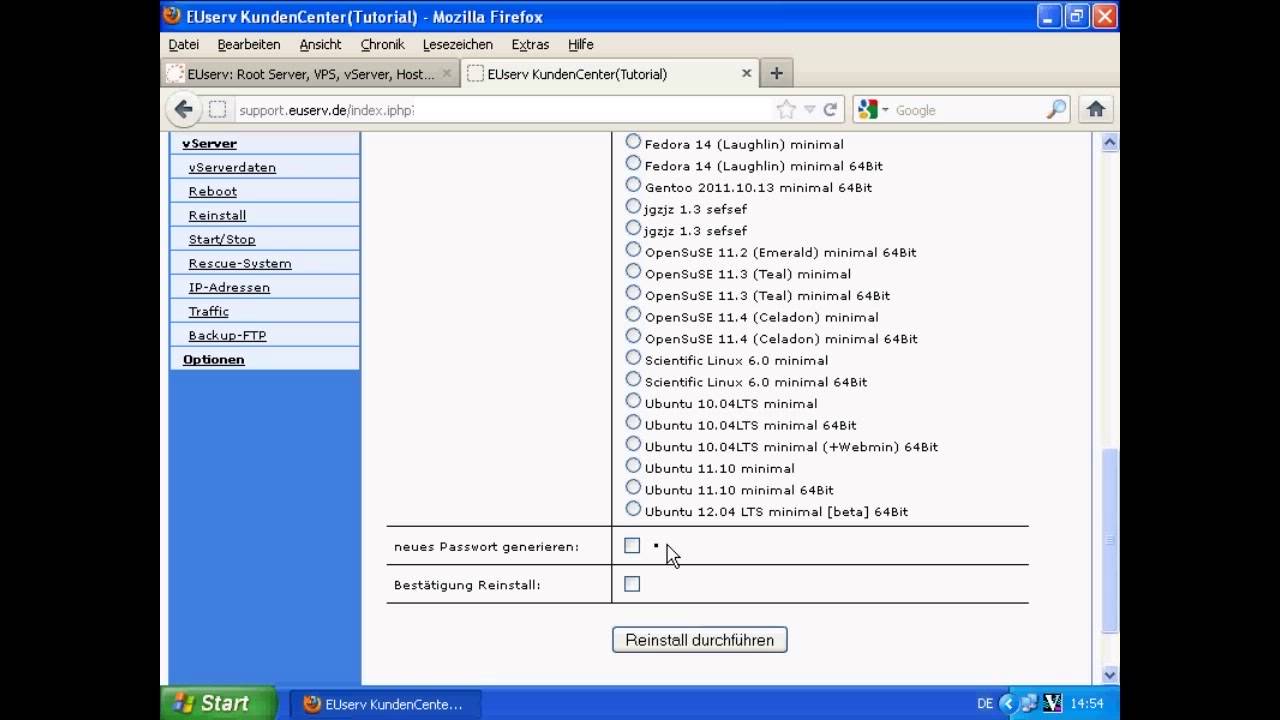The width and height of the screenshot is (1280, 720).
Task: Click the page scrollbar down arrow
Action: (1109, 675)
